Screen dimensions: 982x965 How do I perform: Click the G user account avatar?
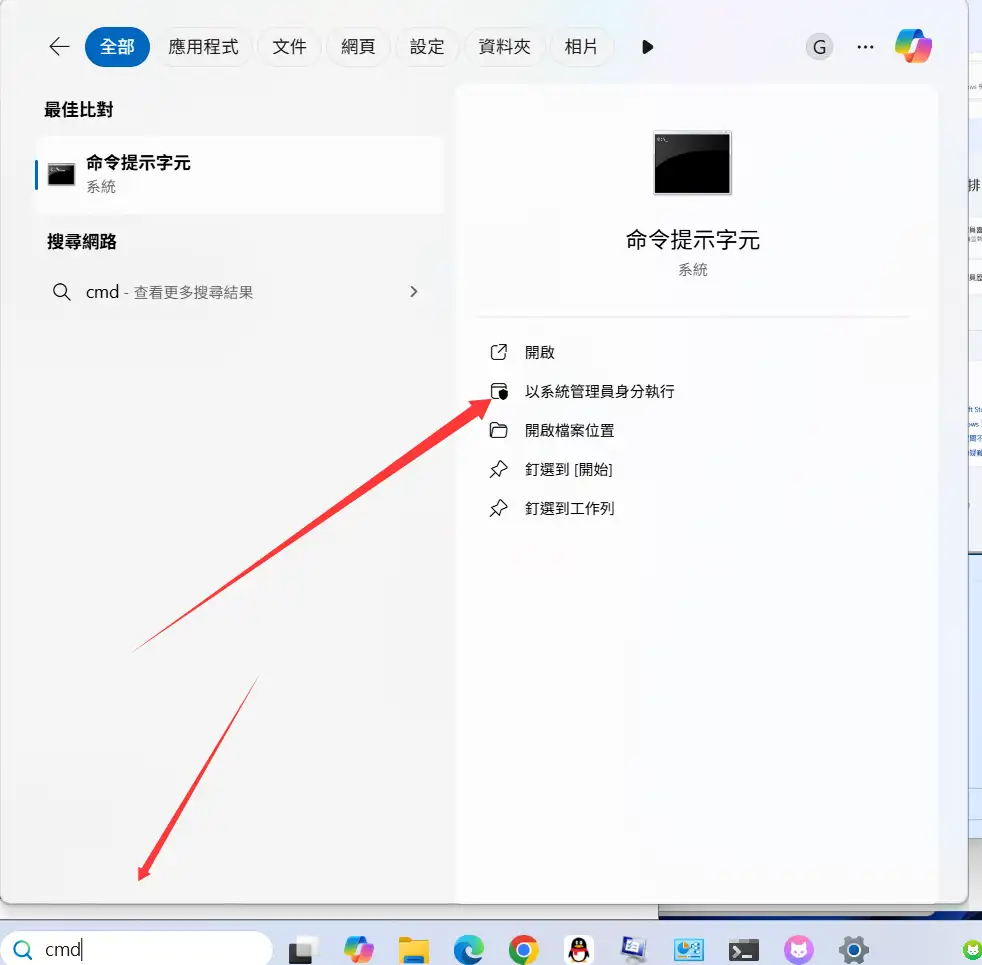[819, 47]
